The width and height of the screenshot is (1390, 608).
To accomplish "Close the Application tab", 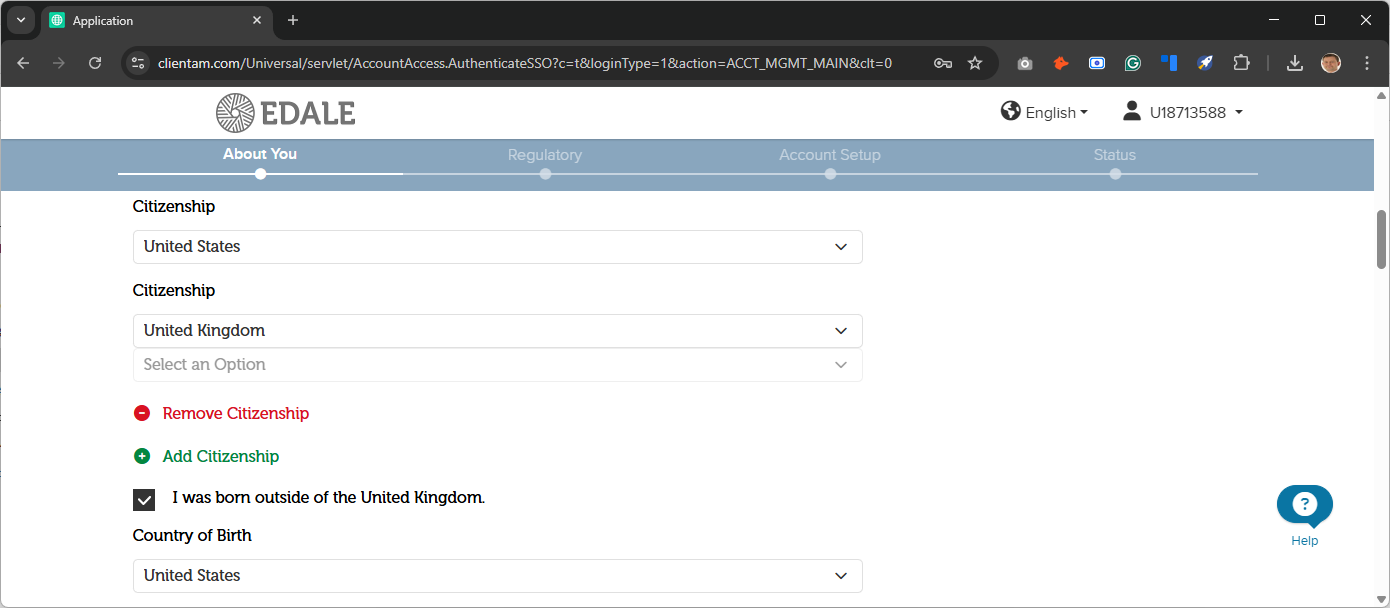I will pyautogui.click(x=257, y=20).
